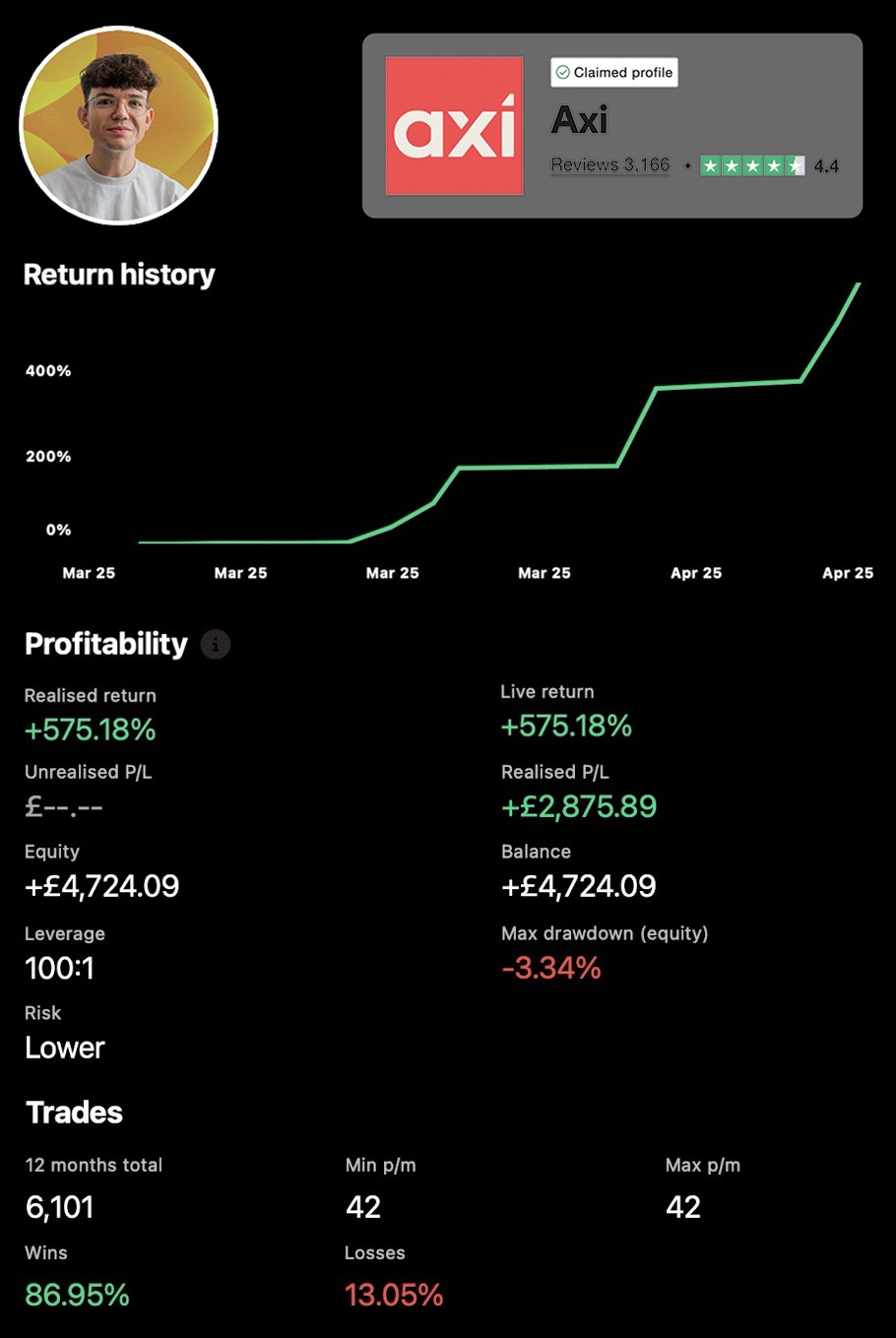The width and height of the screenshot is (896, 1338).
Task: Click the Profitability info icon
Action: (216, 645)
